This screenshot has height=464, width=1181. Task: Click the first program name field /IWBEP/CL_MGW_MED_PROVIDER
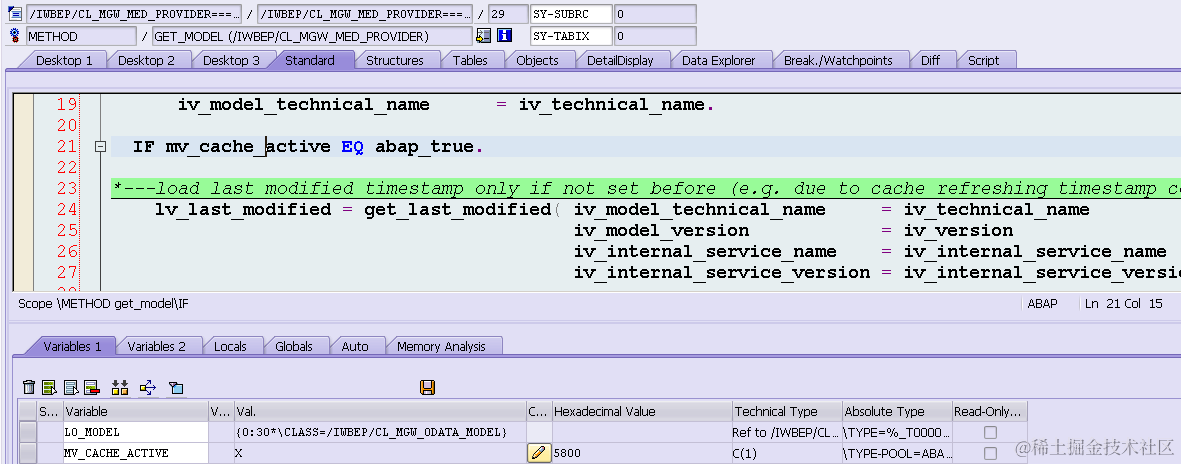click(x=133, y=14)
